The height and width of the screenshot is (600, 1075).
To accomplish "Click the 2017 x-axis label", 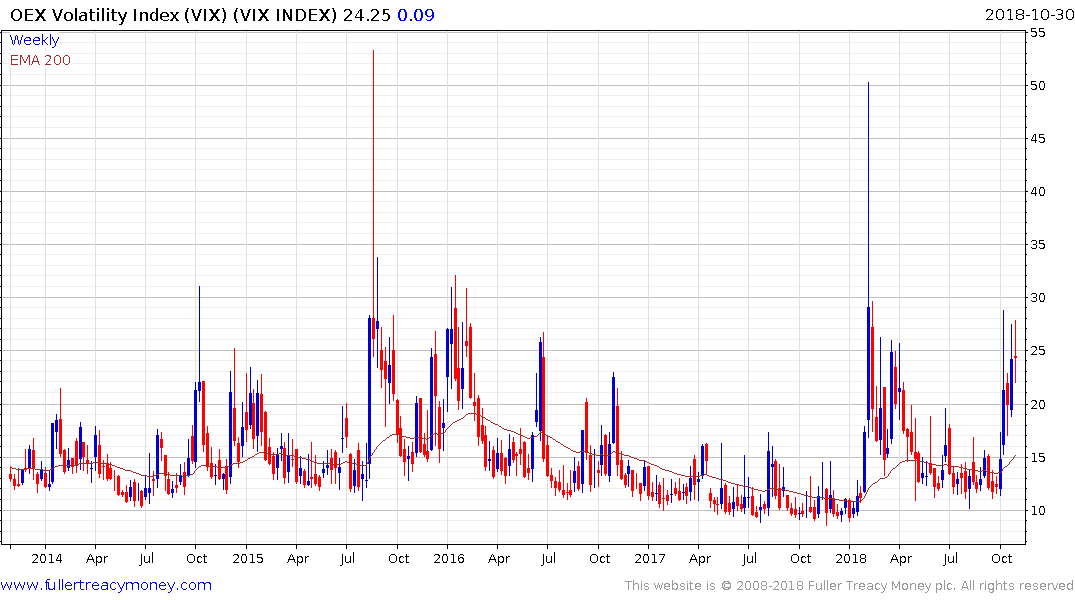I will click(650, 558).
